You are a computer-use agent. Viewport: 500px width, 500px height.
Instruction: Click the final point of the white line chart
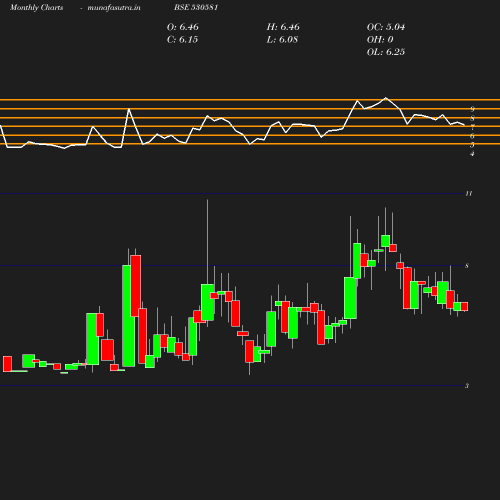click(x=464, y=125)
